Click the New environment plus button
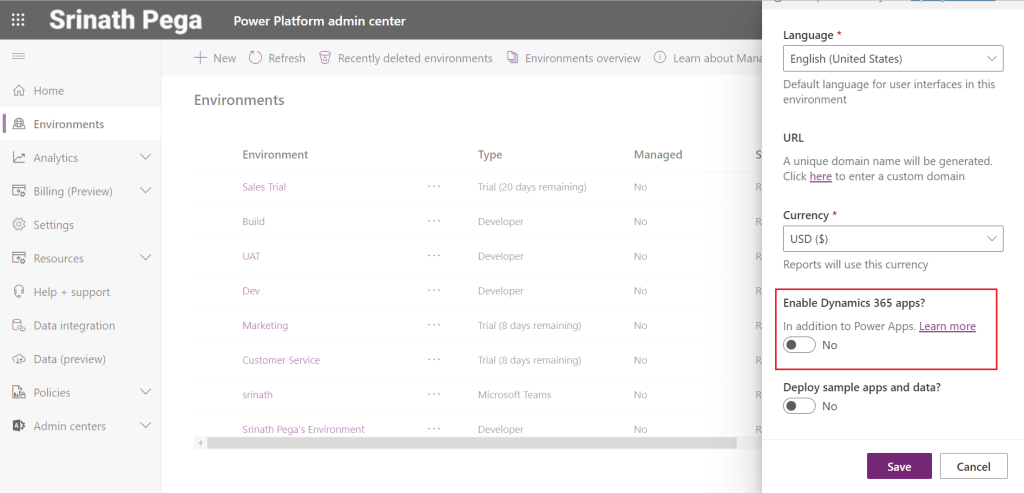This screenshot has height=493, width=1024. (x=214, y=58)
